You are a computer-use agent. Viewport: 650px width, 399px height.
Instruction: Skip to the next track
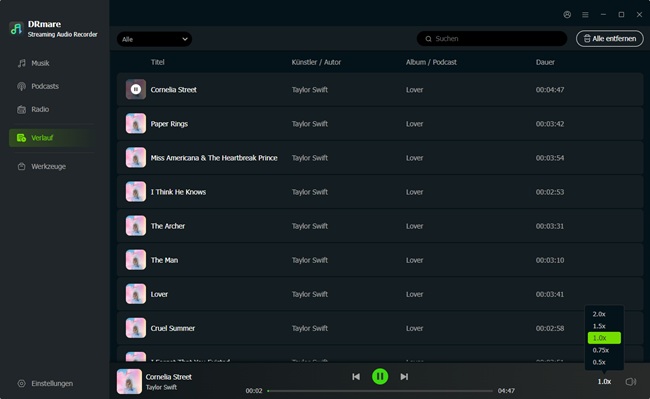coord(404,377)
